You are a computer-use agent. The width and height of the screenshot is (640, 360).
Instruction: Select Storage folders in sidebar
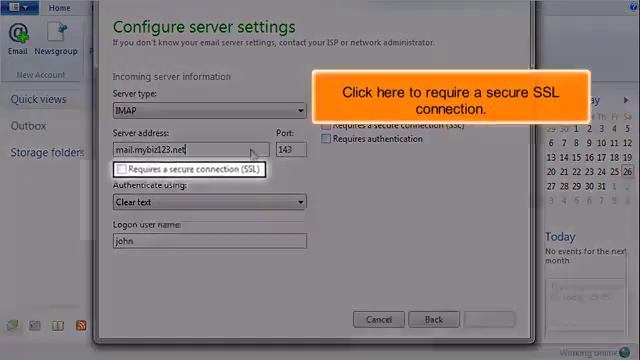[x=47, y=152]
